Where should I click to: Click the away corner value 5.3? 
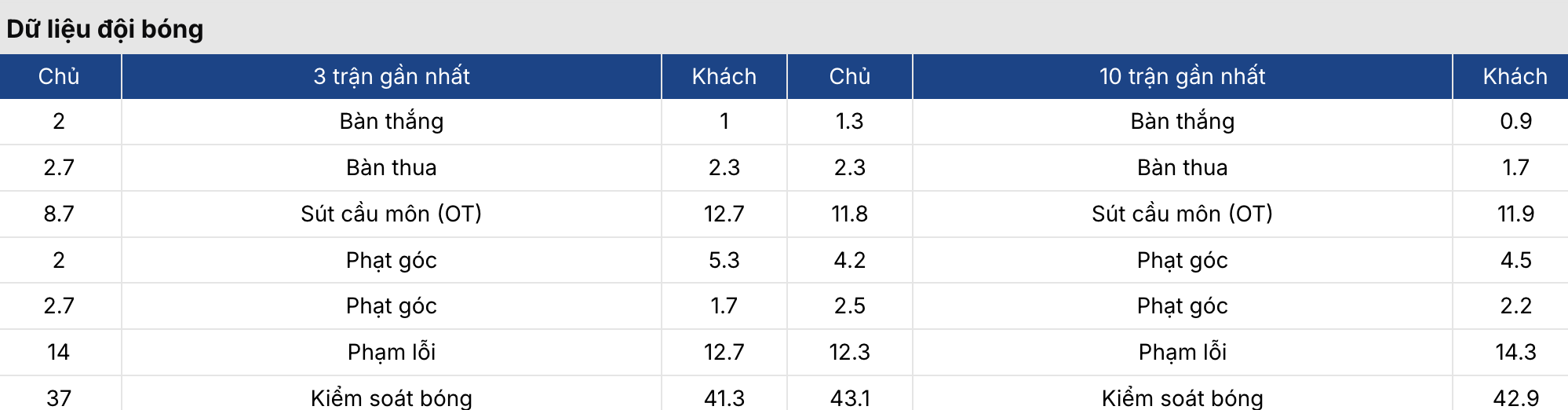tap(724, 260)
